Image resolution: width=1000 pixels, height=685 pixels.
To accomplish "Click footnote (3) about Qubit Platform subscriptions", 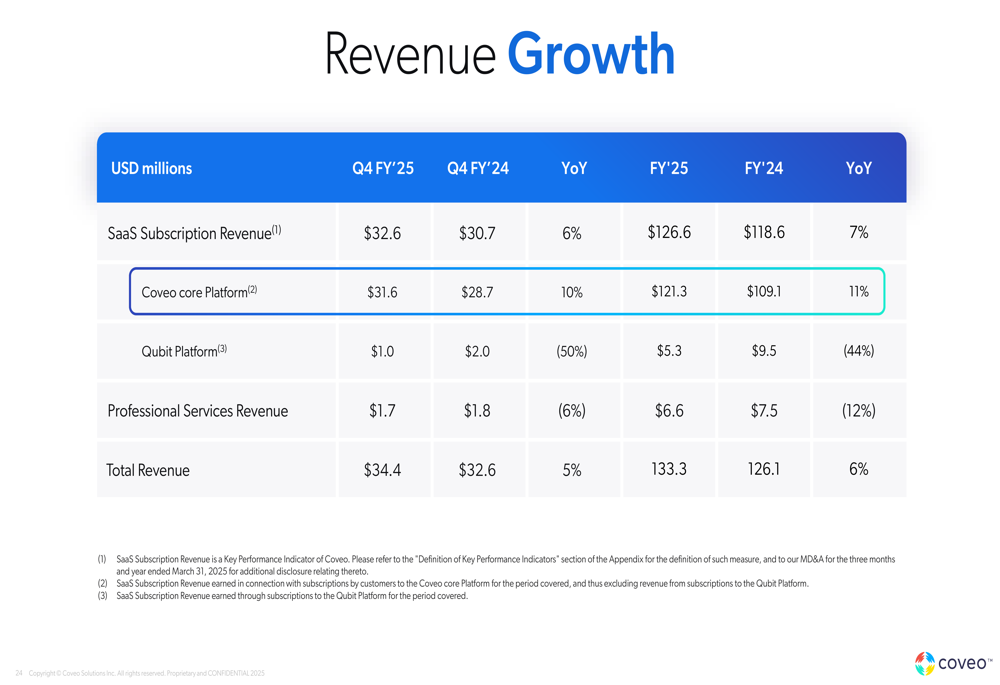I will (x=283, y=596).
